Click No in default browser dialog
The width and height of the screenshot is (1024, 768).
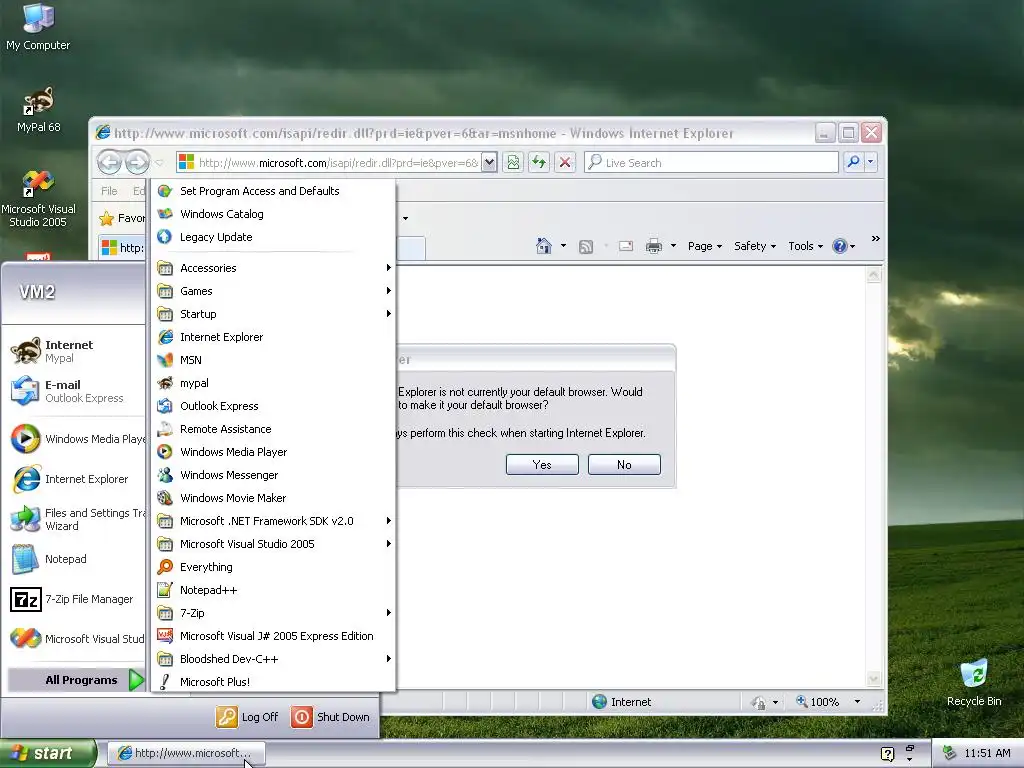click(624, 464)
